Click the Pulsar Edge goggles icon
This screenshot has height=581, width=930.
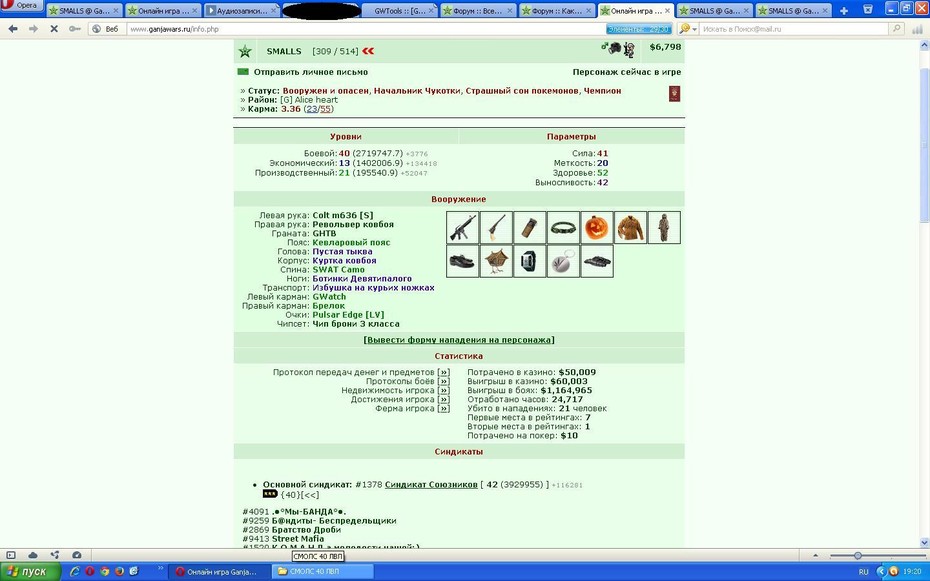click(597, 261)
